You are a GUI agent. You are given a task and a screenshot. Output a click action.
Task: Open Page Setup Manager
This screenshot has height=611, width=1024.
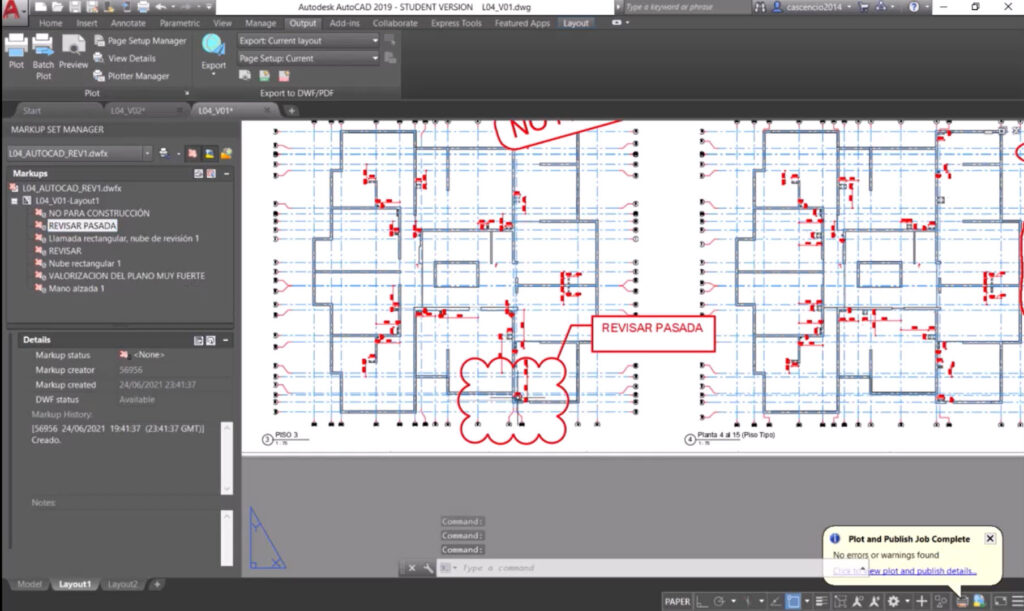139,41
